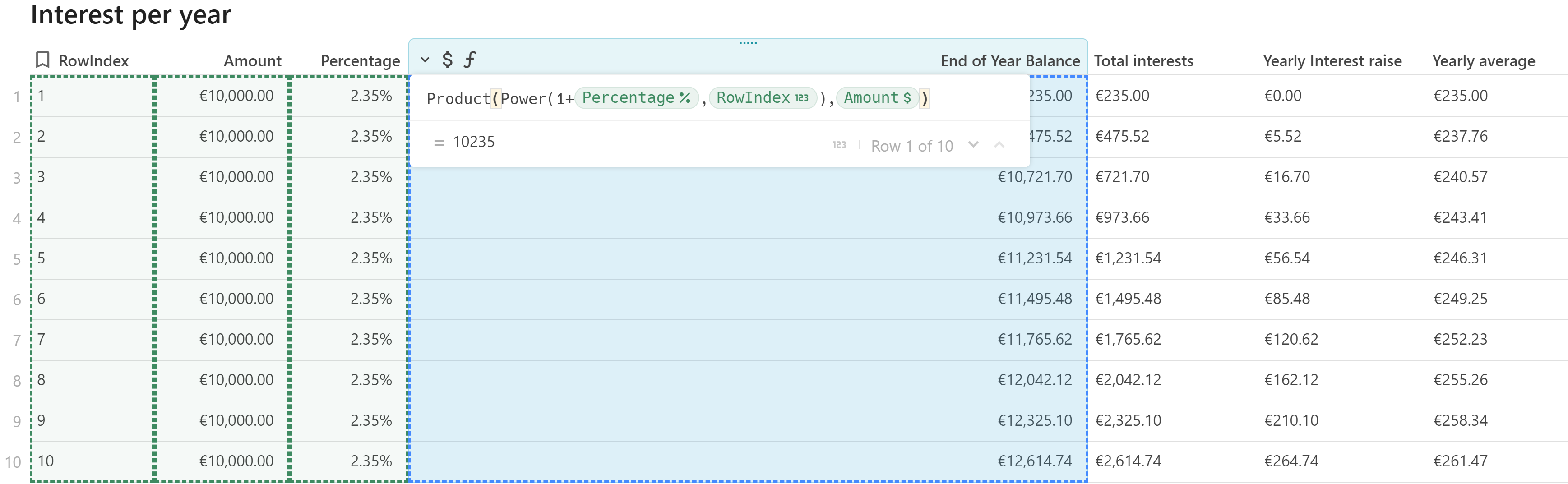
Task: Click the column drag handle dots
Action: (x=748, y=43)
